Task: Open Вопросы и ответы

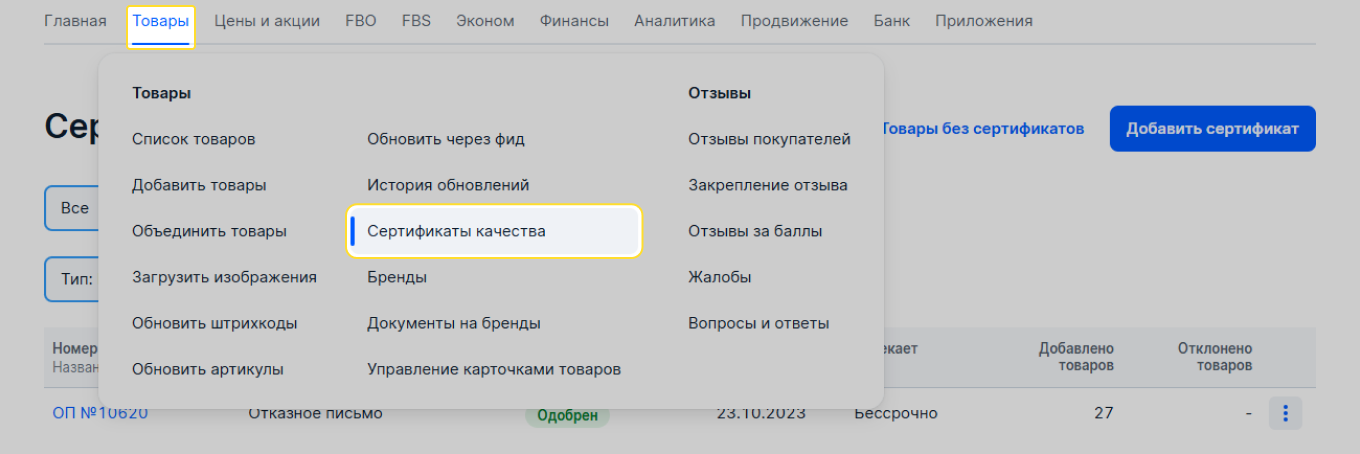Action: tap(758, 323)
